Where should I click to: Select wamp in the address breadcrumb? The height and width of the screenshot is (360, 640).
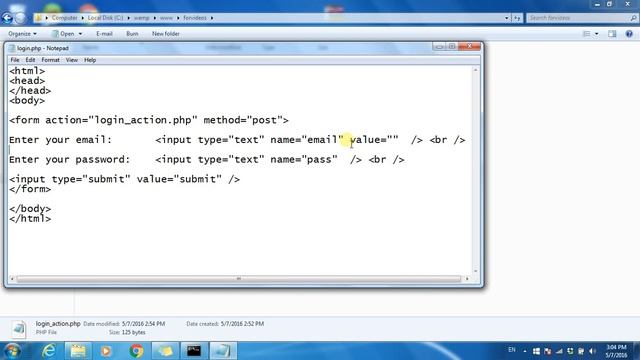click(142, 18)
